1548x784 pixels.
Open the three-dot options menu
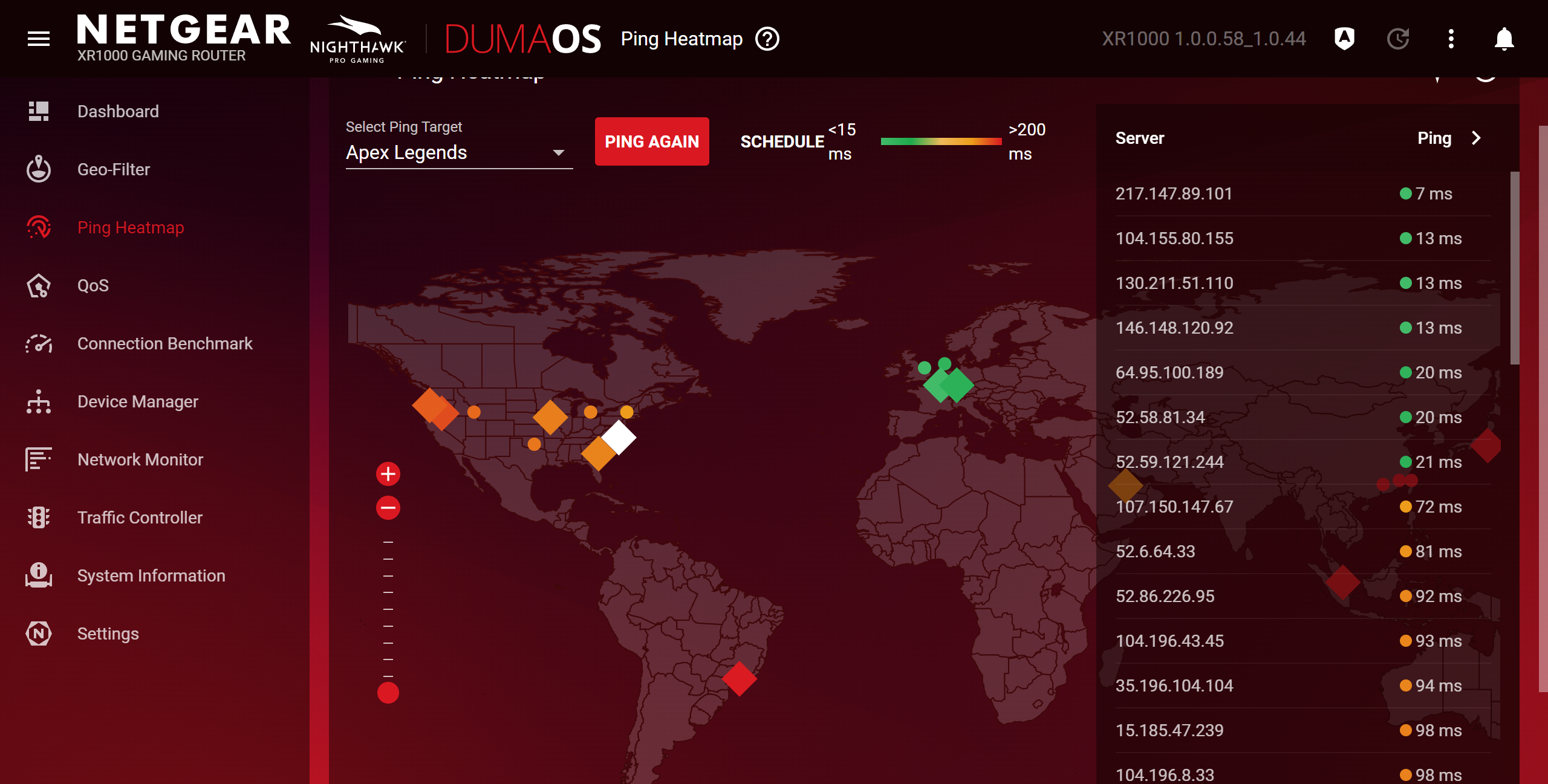[x=1451, y=39]
